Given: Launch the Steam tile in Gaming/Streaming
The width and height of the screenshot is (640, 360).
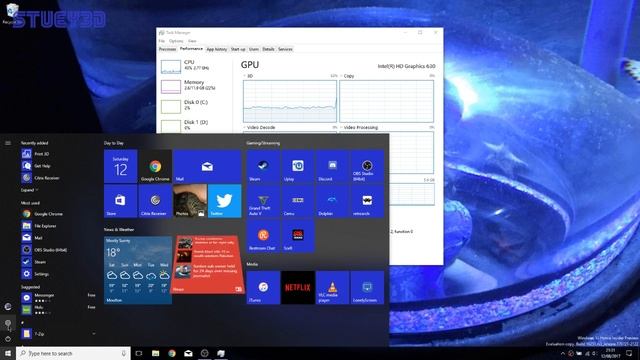Looking at the screenshot, I should pyautogui.click(x=263, y=166).
